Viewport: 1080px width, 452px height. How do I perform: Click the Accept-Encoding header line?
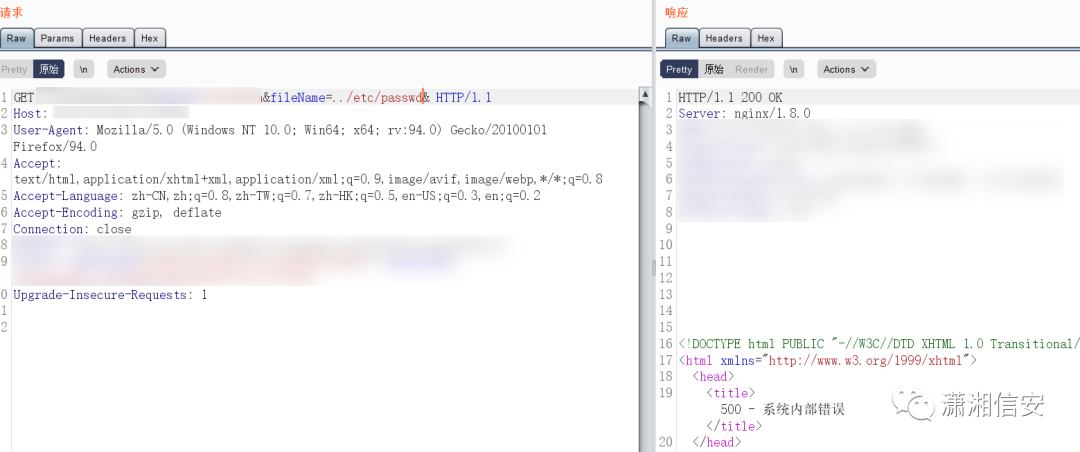[x=117, y=213]
